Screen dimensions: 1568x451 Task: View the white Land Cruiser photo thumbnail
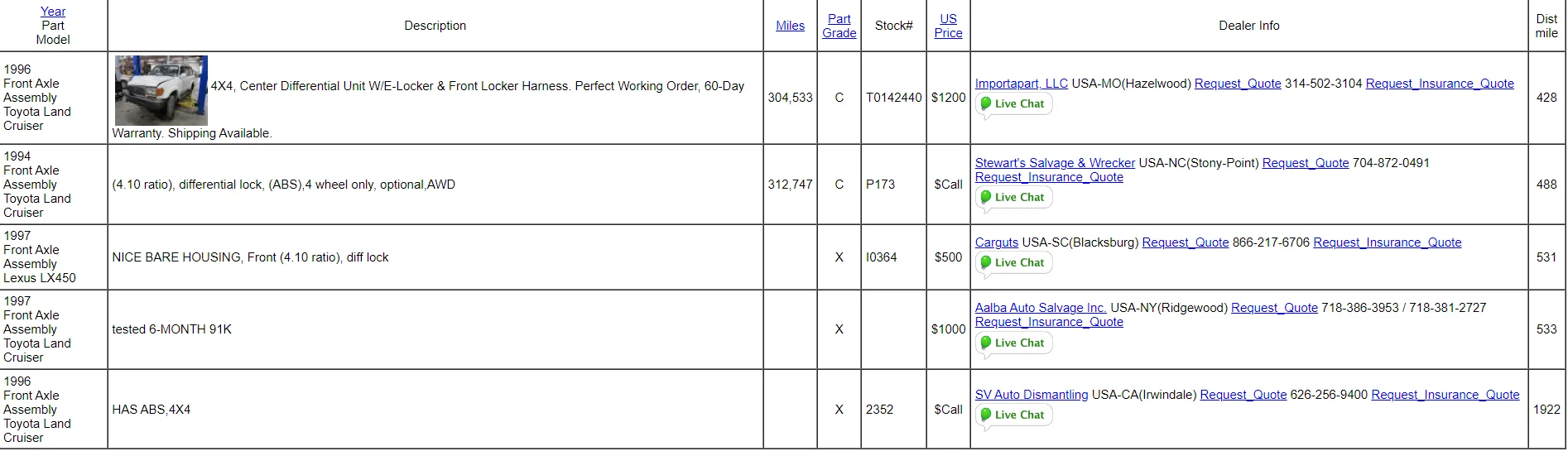[161, 90]
